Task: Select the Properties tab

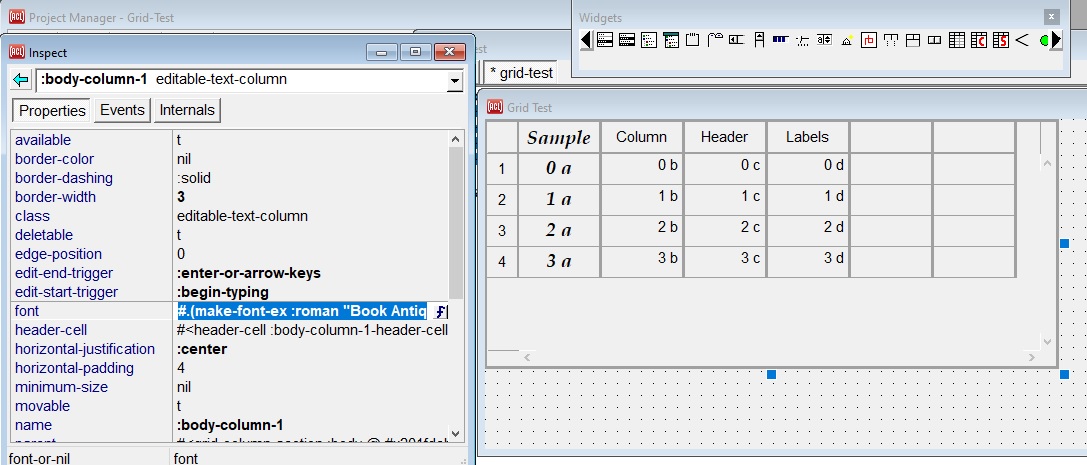Action: [52, 110]
